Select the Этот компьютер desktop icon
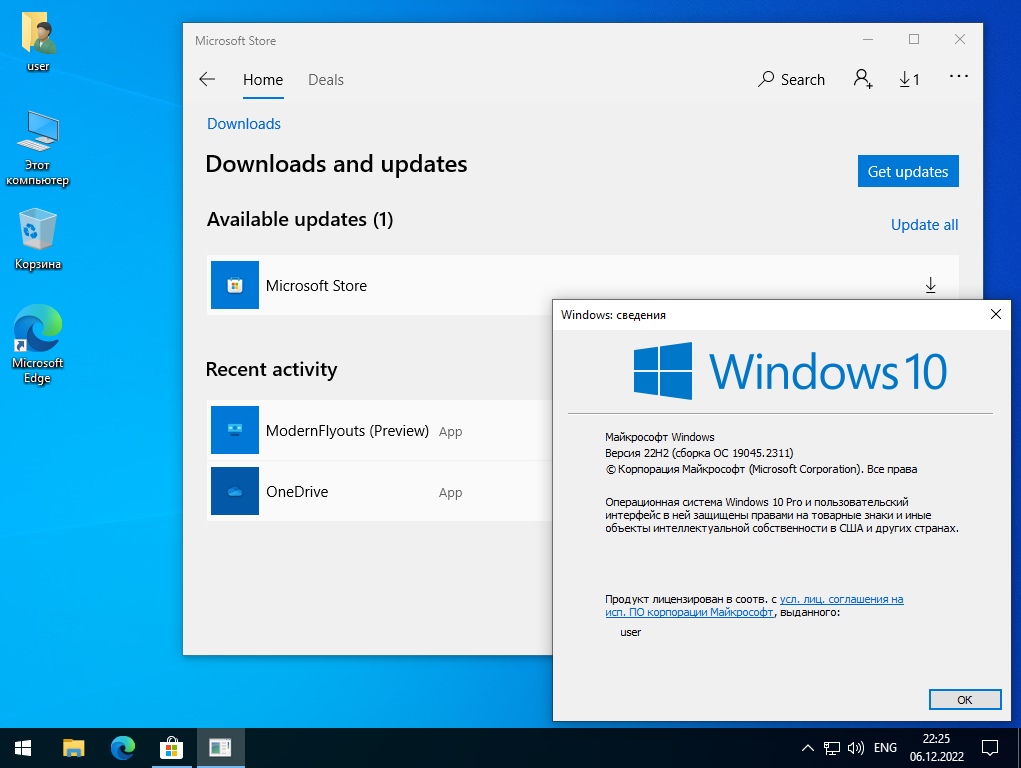1021x768 pixels. (x=38, y=149)
